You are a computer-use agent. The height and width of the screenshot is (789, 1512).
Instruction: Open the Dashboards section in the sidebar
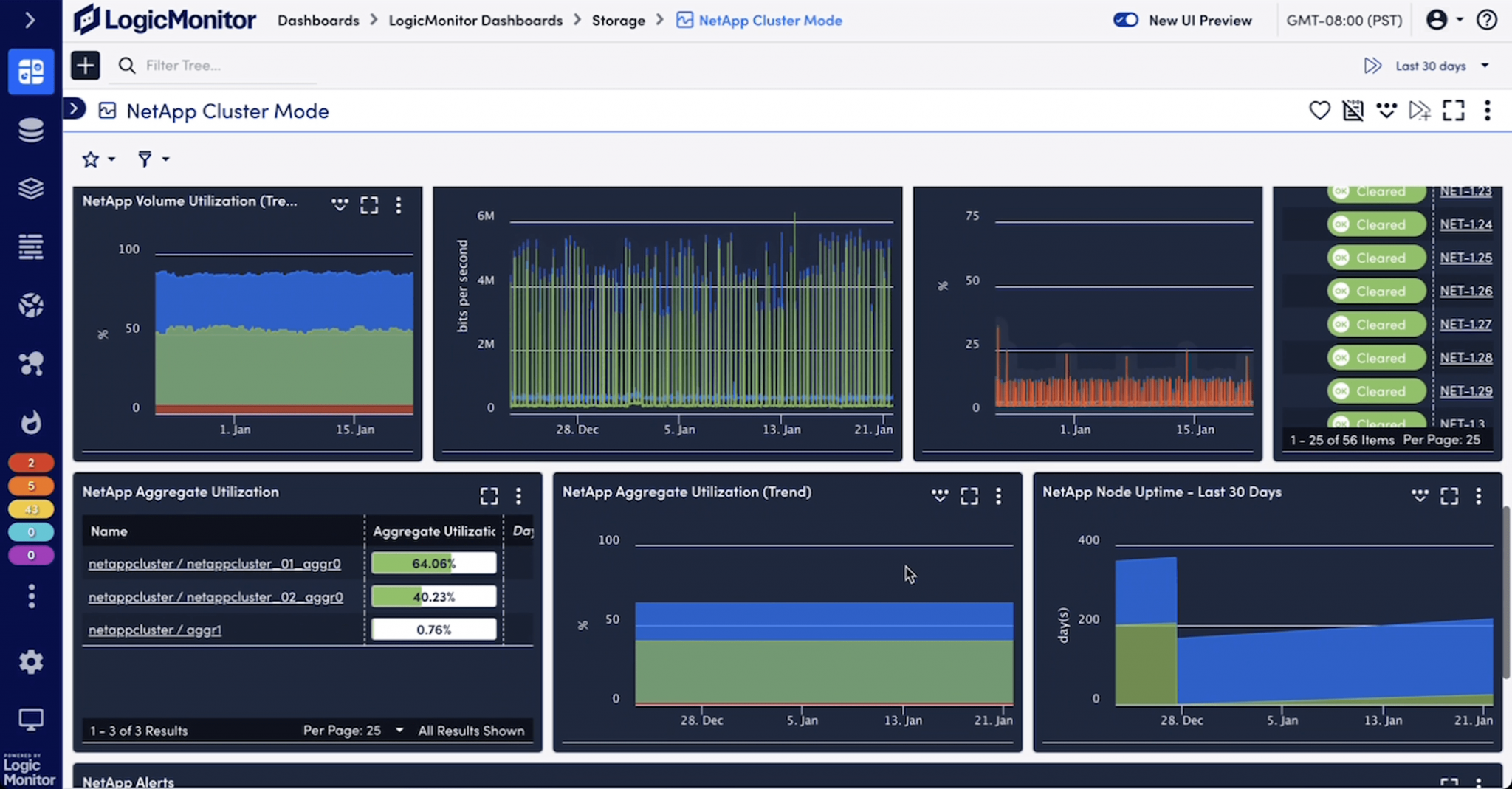click(x=31, y=72)
